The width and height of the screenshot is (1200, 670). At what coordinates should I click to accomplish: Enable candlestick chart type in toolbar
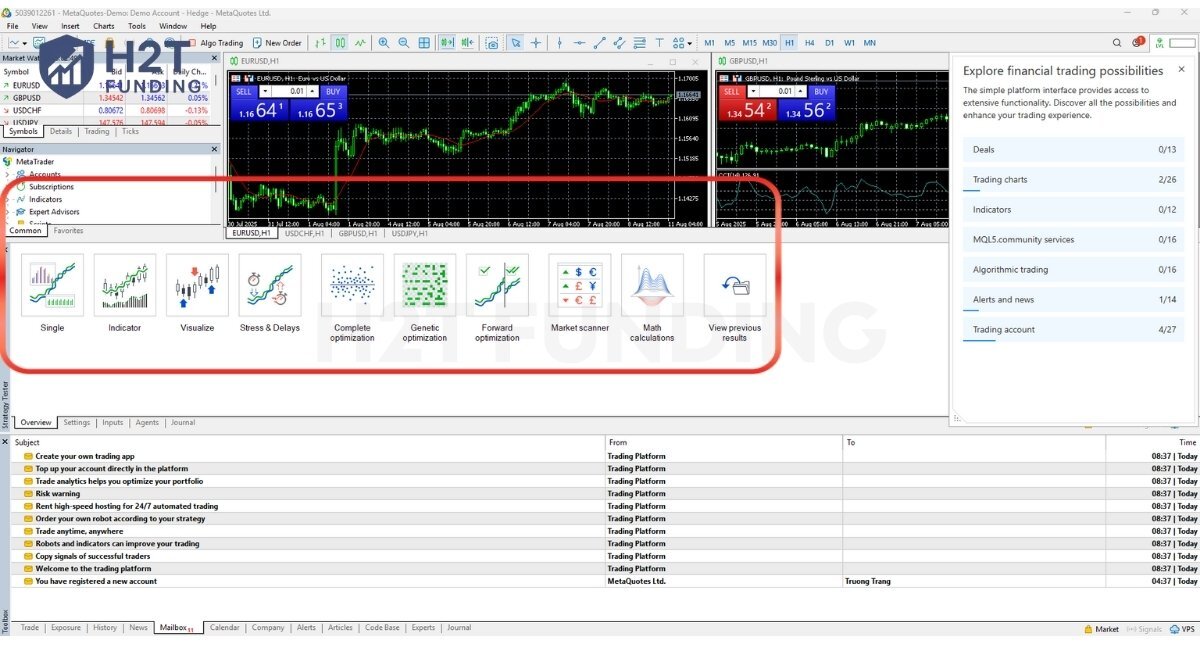click(x=340, y=43)
